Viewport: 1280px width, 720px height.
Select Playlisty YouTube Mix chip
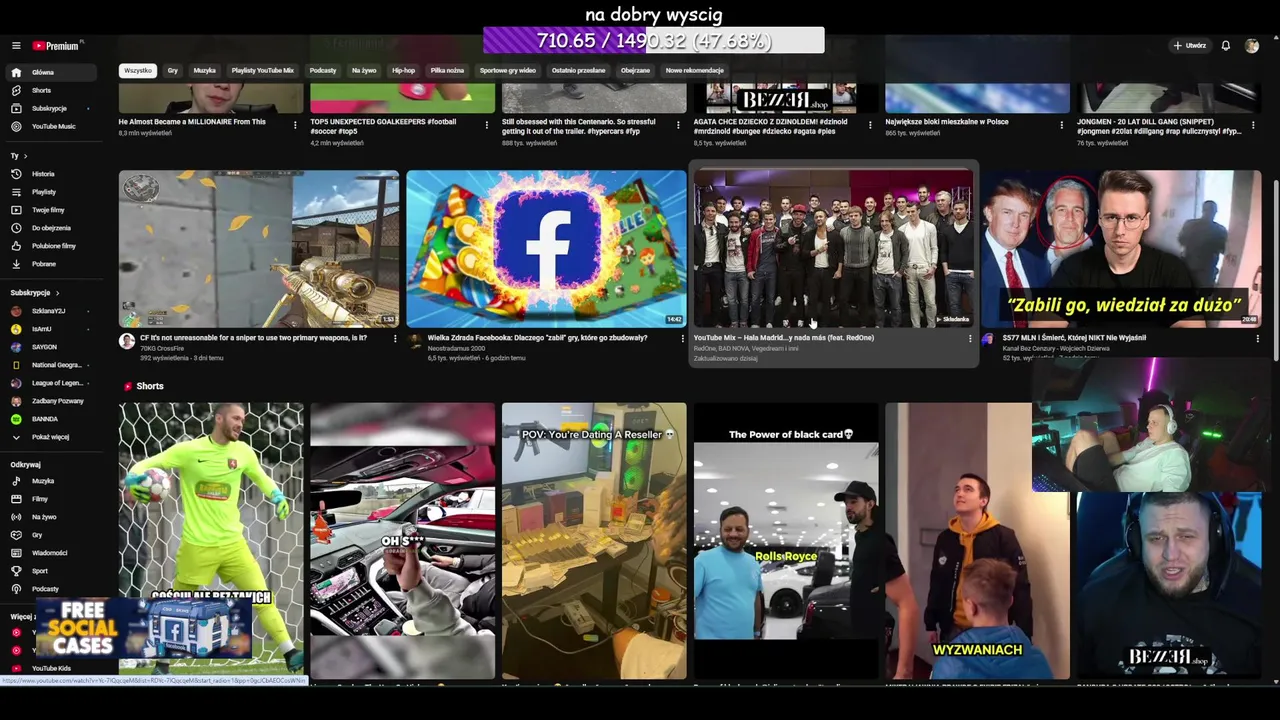(263, 71)
